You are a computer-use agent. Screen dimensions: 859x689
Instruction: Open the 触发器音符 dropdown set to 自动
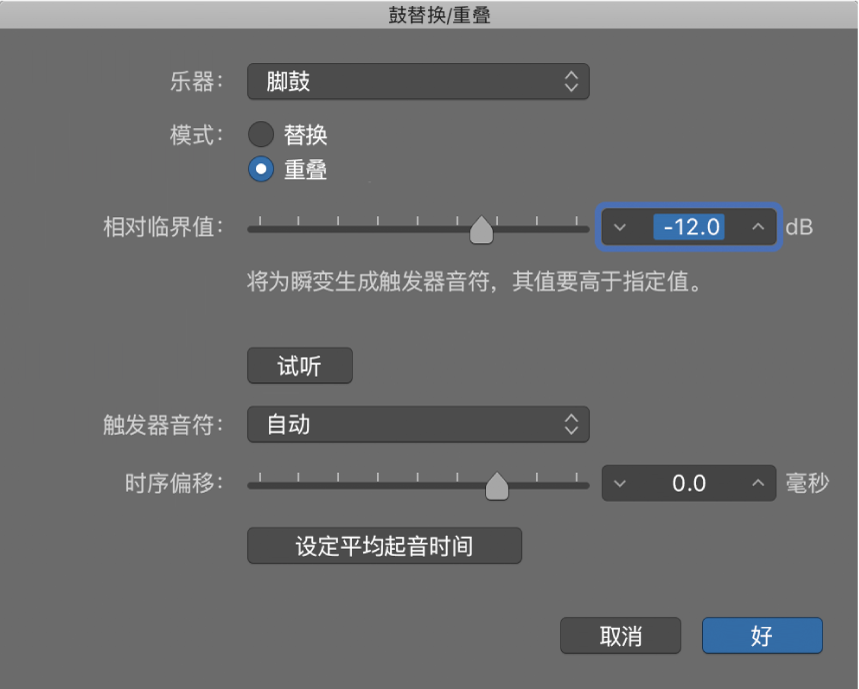[x=418, y=424]
